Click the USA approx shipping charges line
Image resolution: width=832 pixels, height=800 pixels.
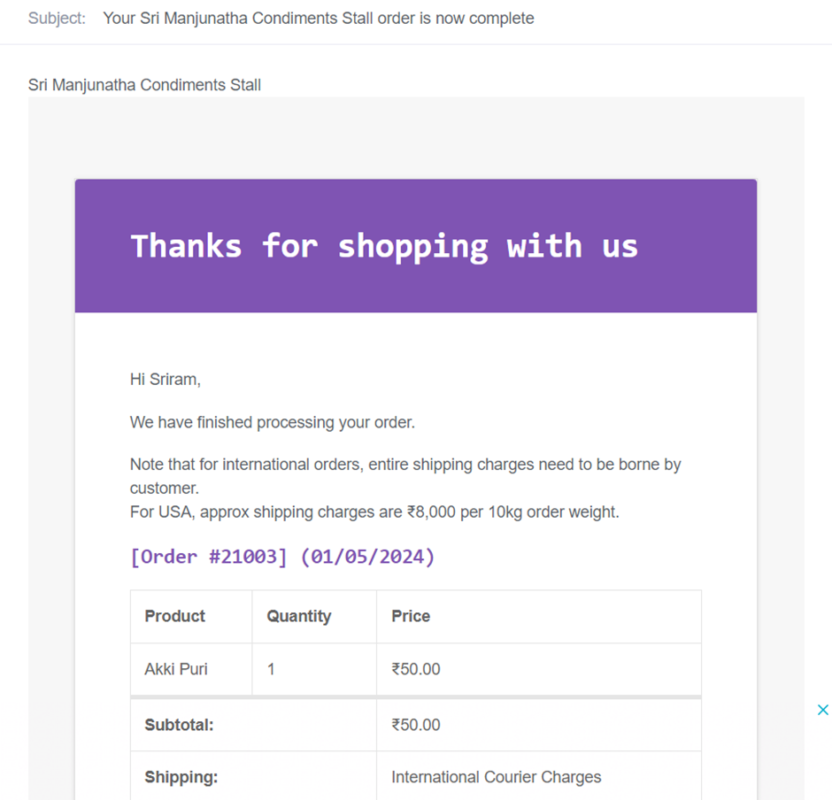[x=375, y=512]
